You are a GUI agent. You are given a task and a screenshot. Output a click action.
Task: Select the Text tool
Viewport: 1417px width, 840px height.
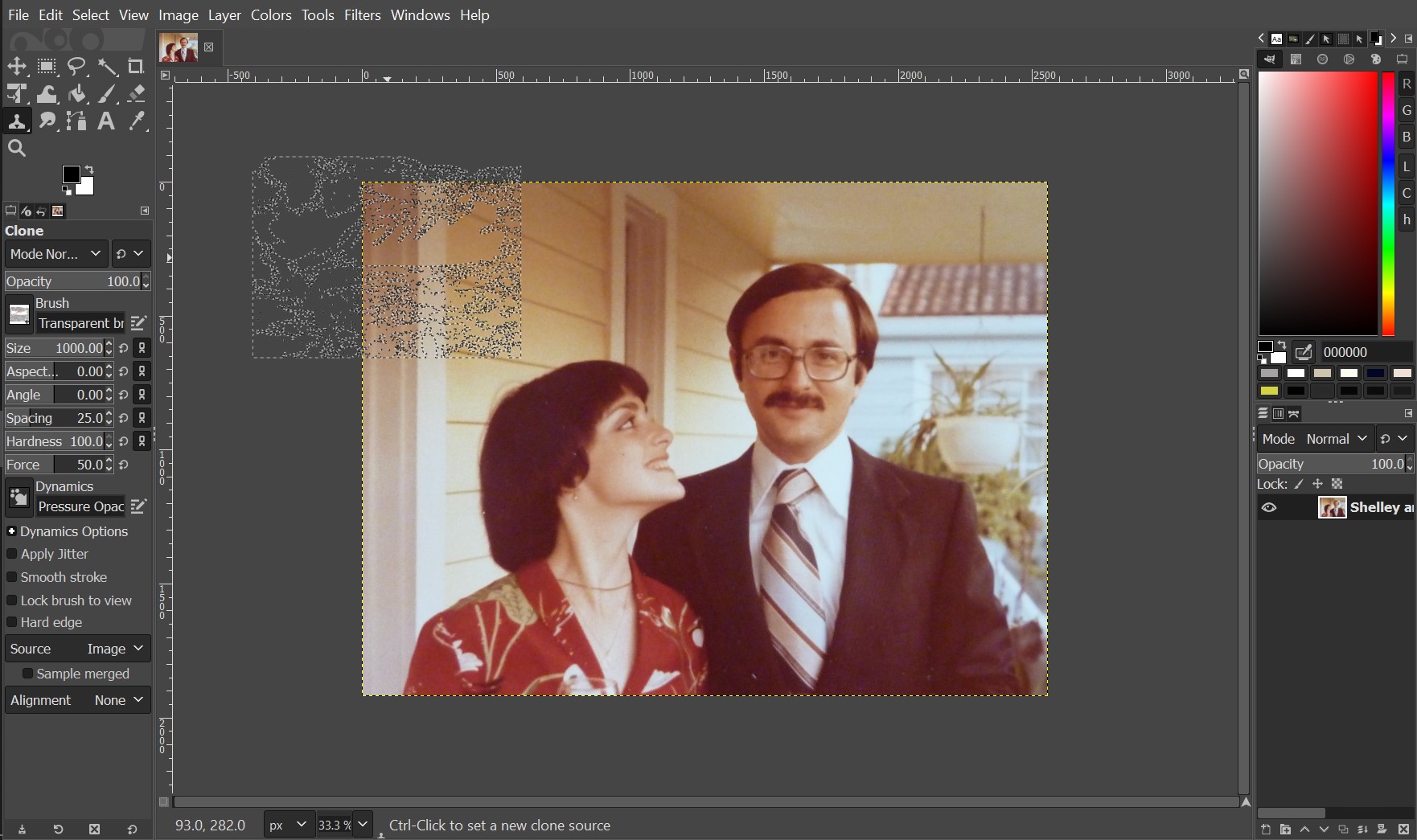point(105,121)
